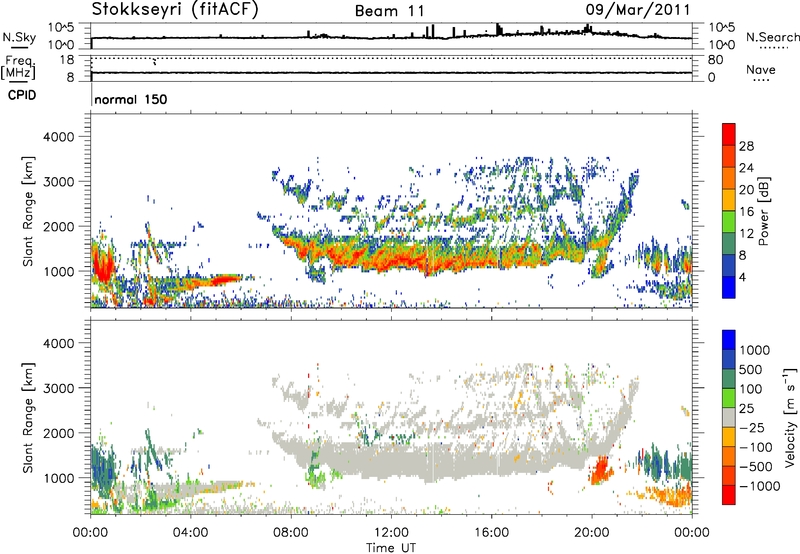800x554 pixels.
Task: Select the Freq. [MHz] axis label
Action: pos(18,67)
